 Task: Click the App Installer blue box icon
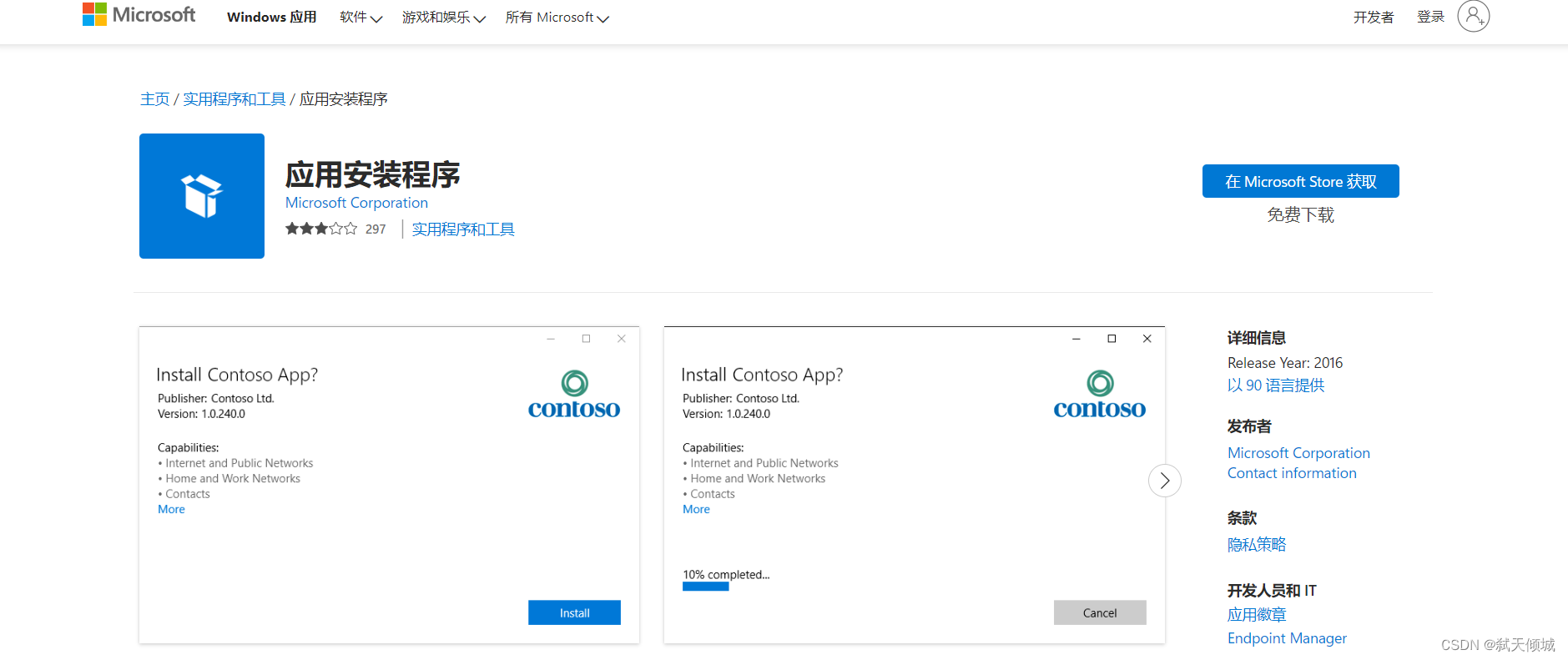tap(202, 196)
